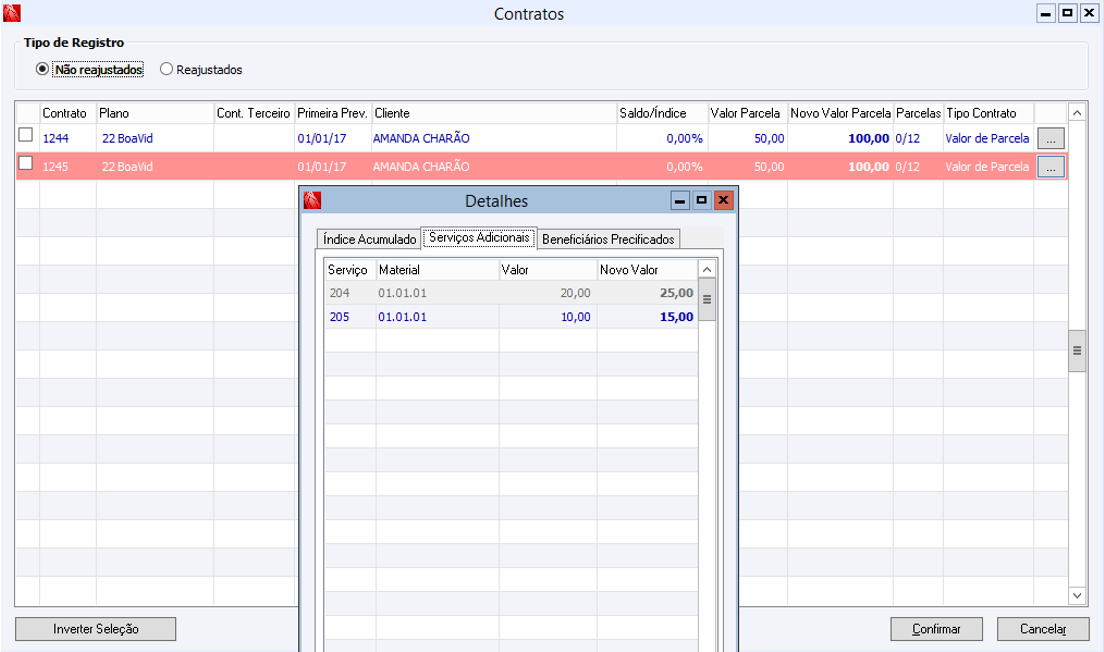The width and height of the screenshot is (1104, 652).
Task: Select the Reajustados radio option
Action: pyautogui.click(x=167, y=70)
